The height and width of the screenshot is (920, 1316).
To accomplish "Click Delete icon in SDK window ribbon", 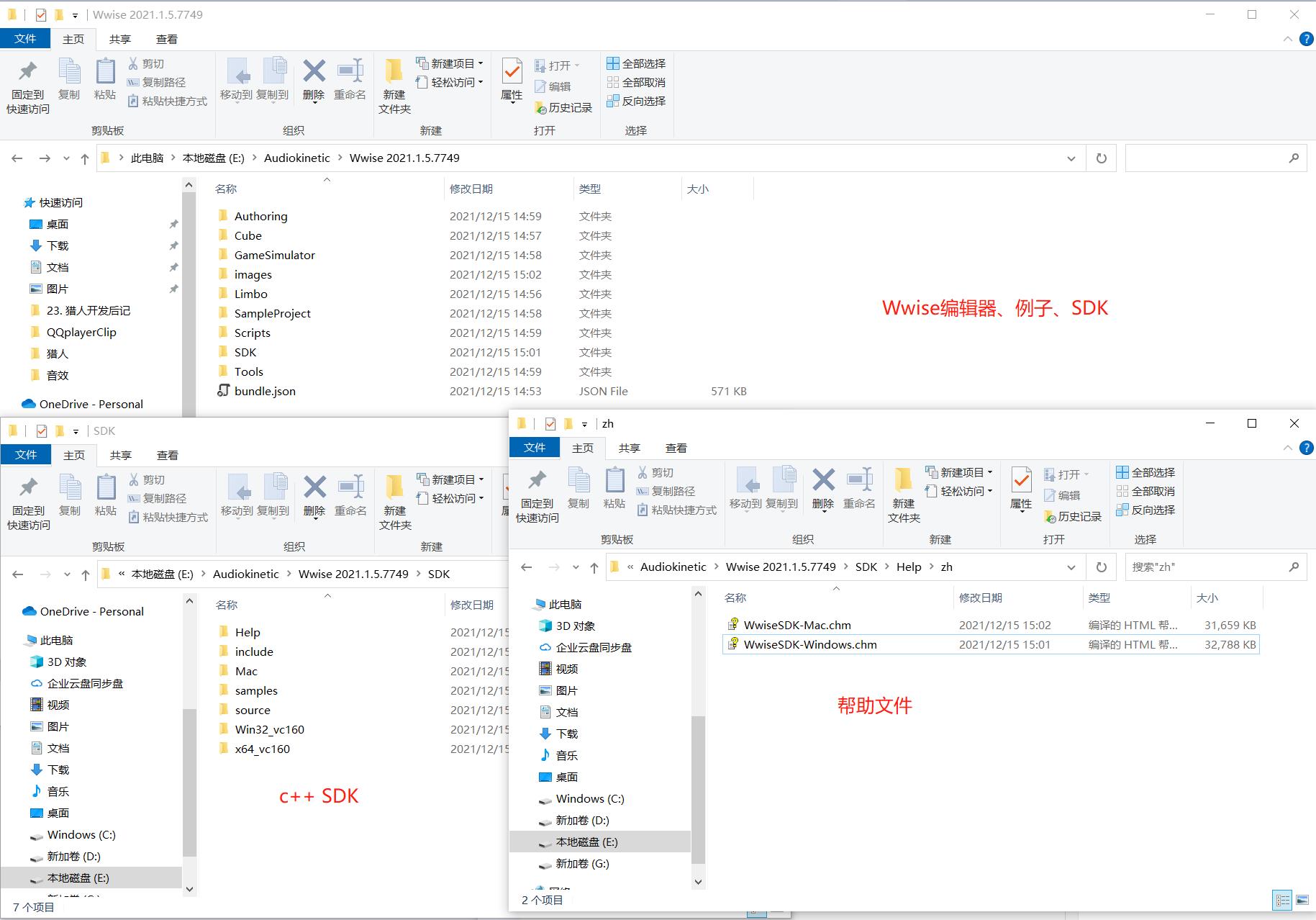I will [x=314, y=497].
